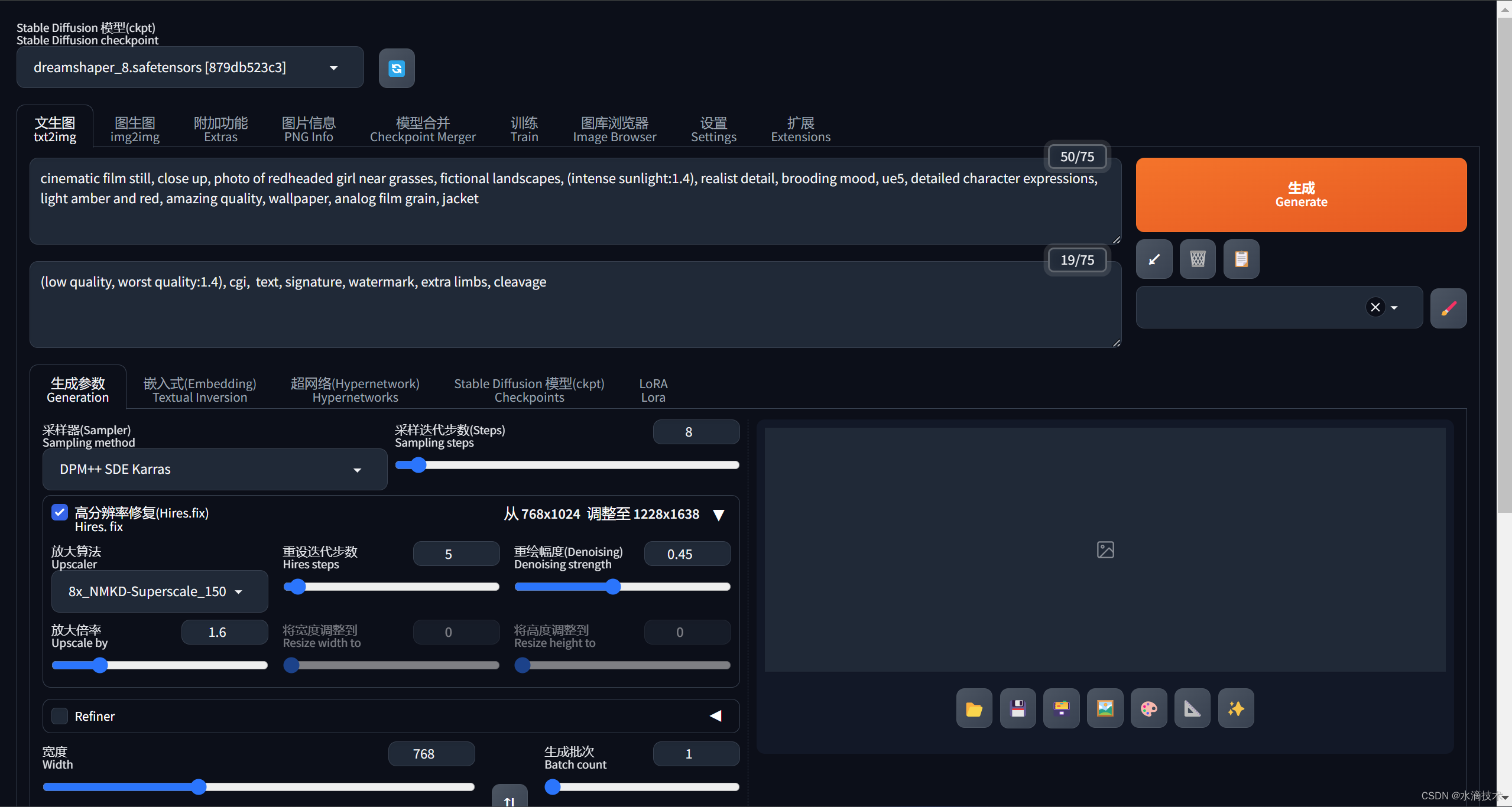Click the Sampling steps number field
This screenshot has width=1512, height=807.
pyautogui.click(x=696, y=432)
